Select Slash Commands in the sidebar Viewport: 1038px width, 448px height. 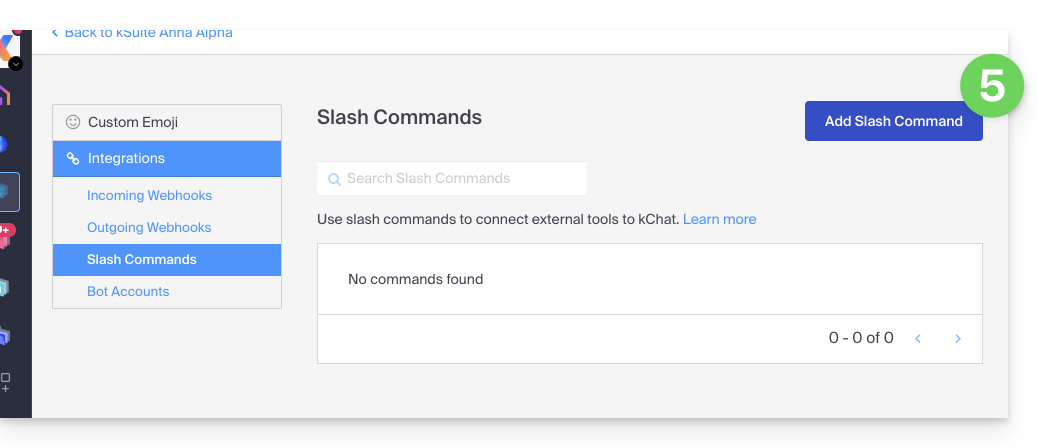pos(142,259)
